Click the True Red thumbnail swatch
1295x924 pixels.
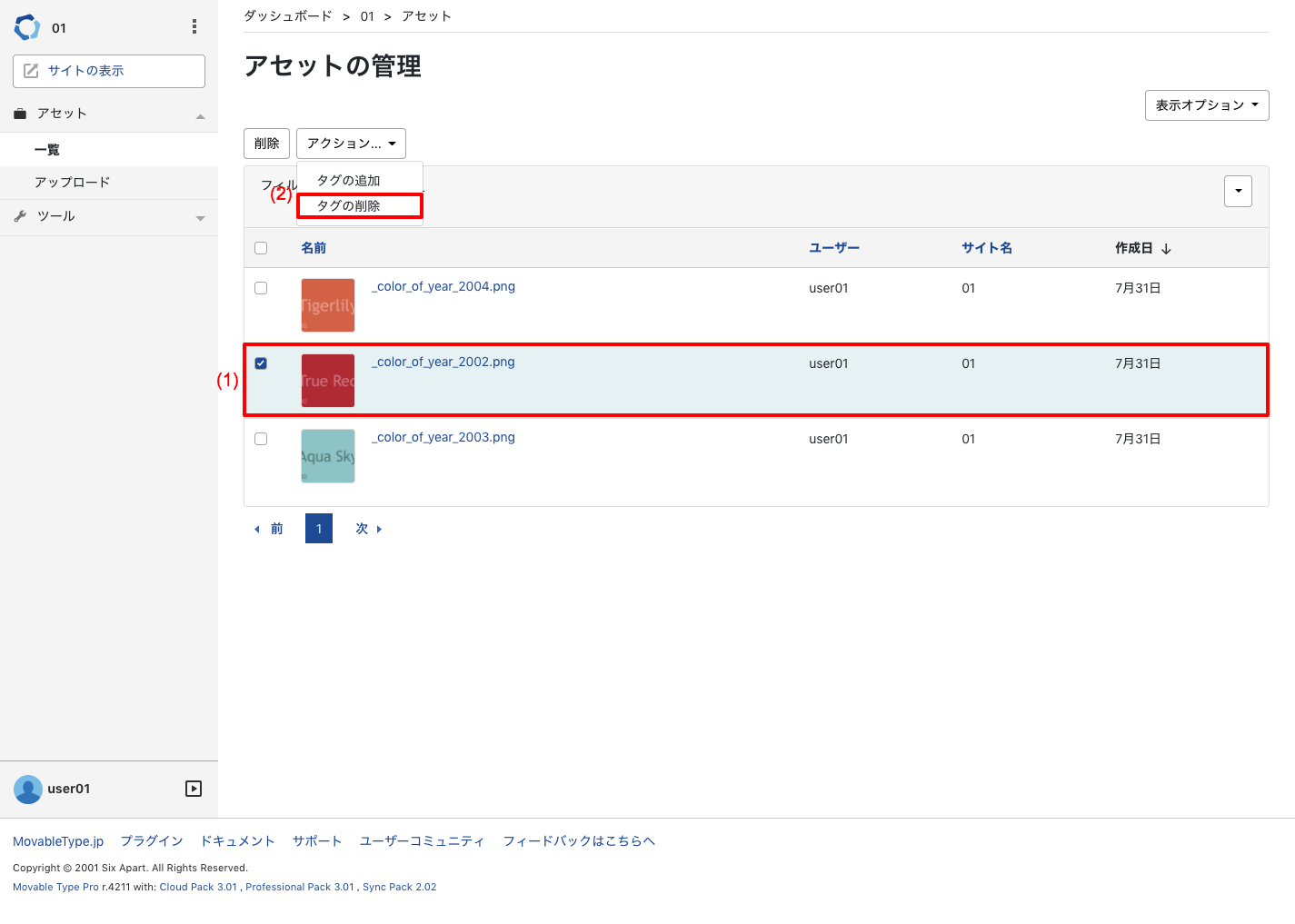coord(328,381)
